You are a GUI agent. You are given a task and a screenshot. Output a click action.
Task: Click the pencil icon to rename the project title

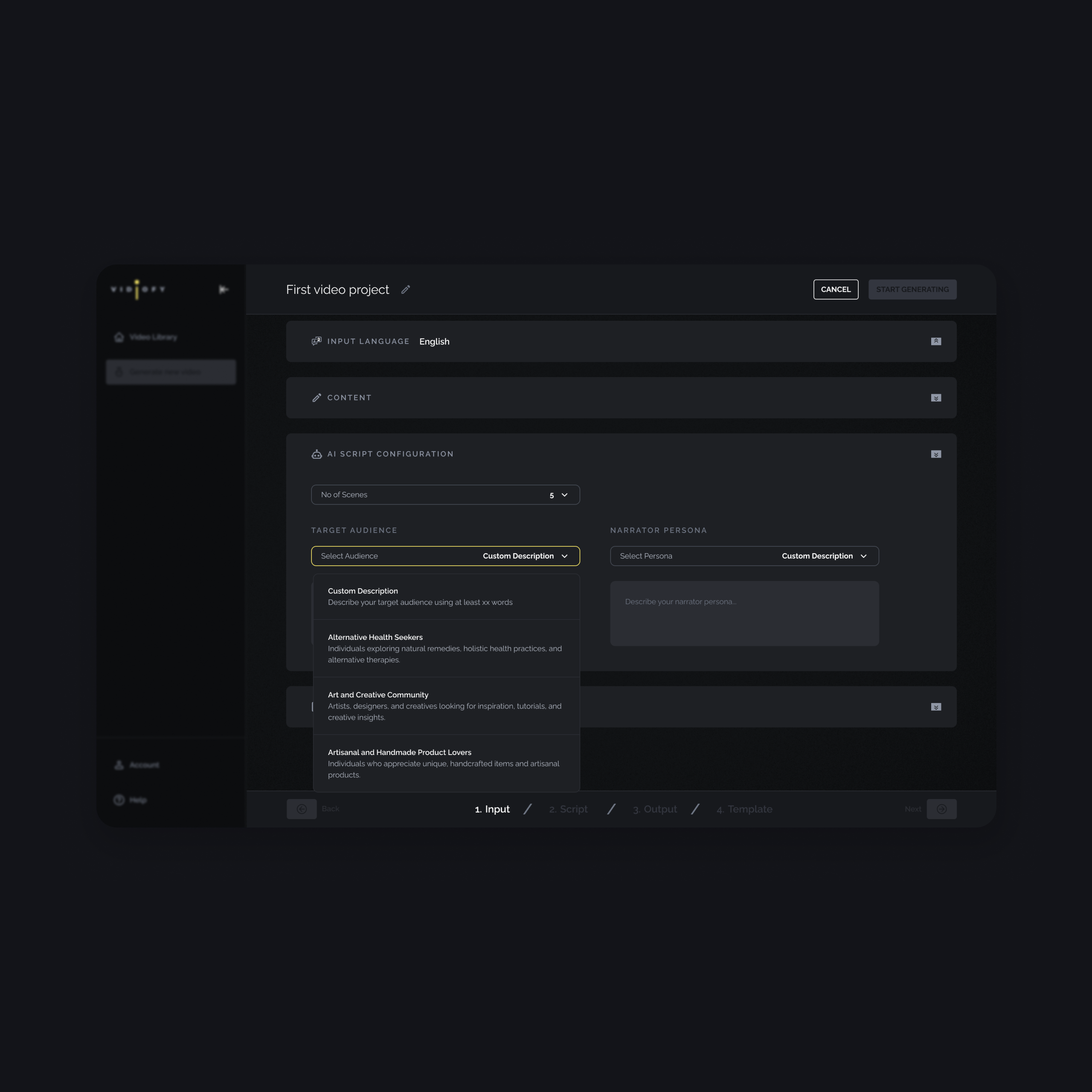(x=405, y=289)
